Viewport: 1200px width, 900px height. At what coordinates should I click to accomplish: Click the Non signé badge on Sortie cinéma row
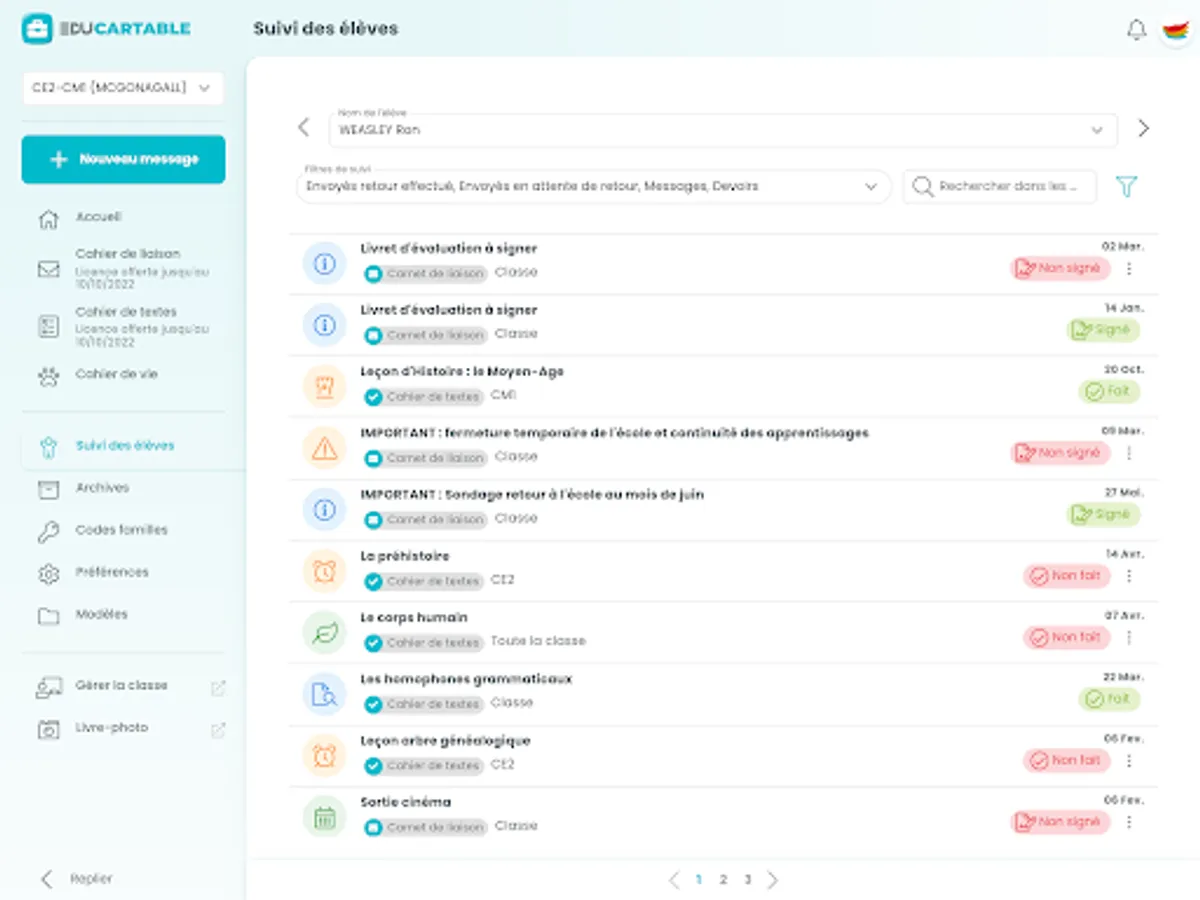(x=1060, y=822)
